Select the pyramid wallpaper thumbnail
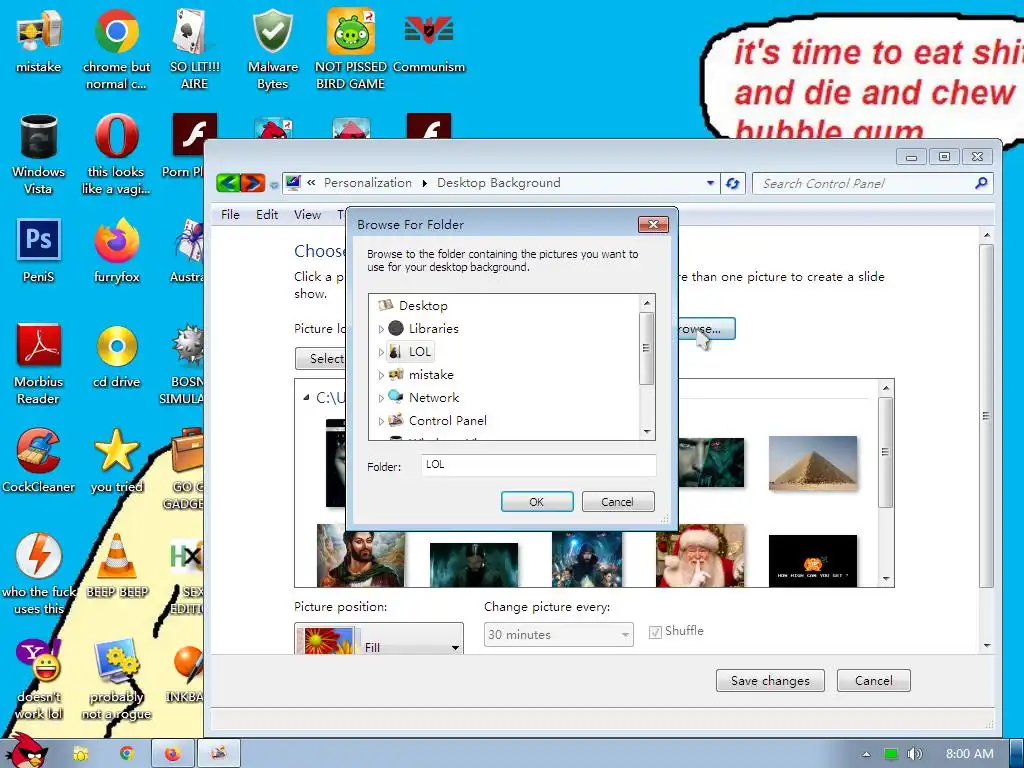This screenshot has width=1024, height=768. point(812,463)
